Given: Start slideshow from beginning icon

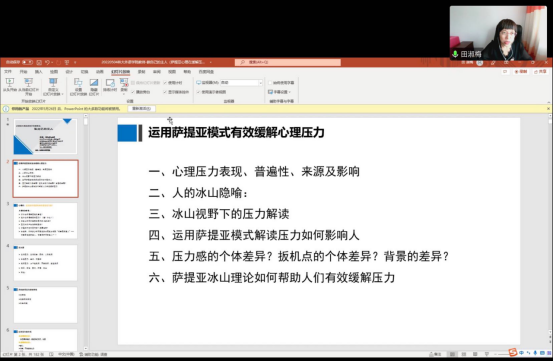Looking at the screenshot, I should click(10, 85).
